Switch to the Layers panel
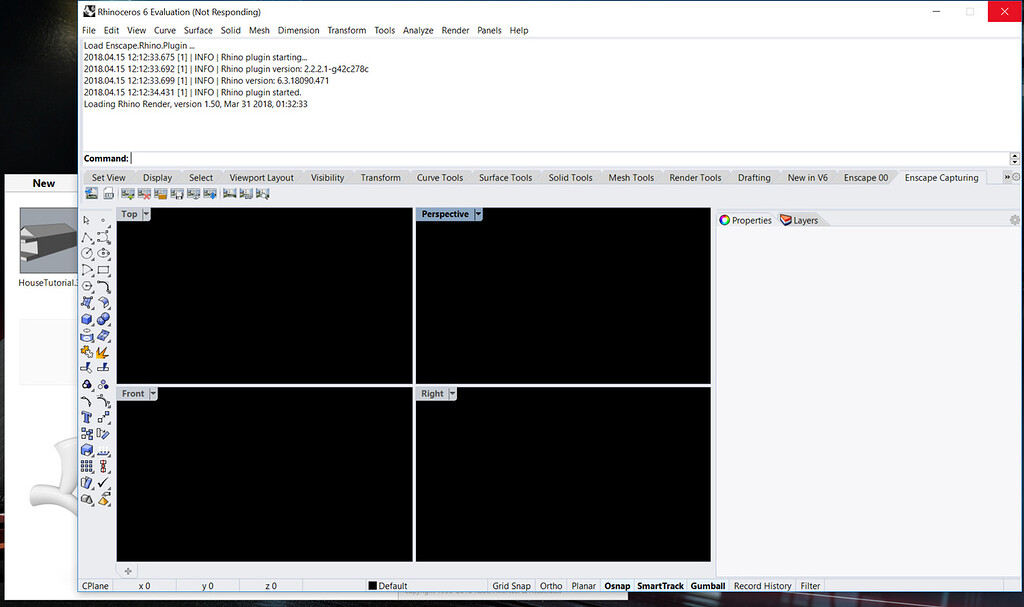Screen dimensions: 1024x607 804,220
